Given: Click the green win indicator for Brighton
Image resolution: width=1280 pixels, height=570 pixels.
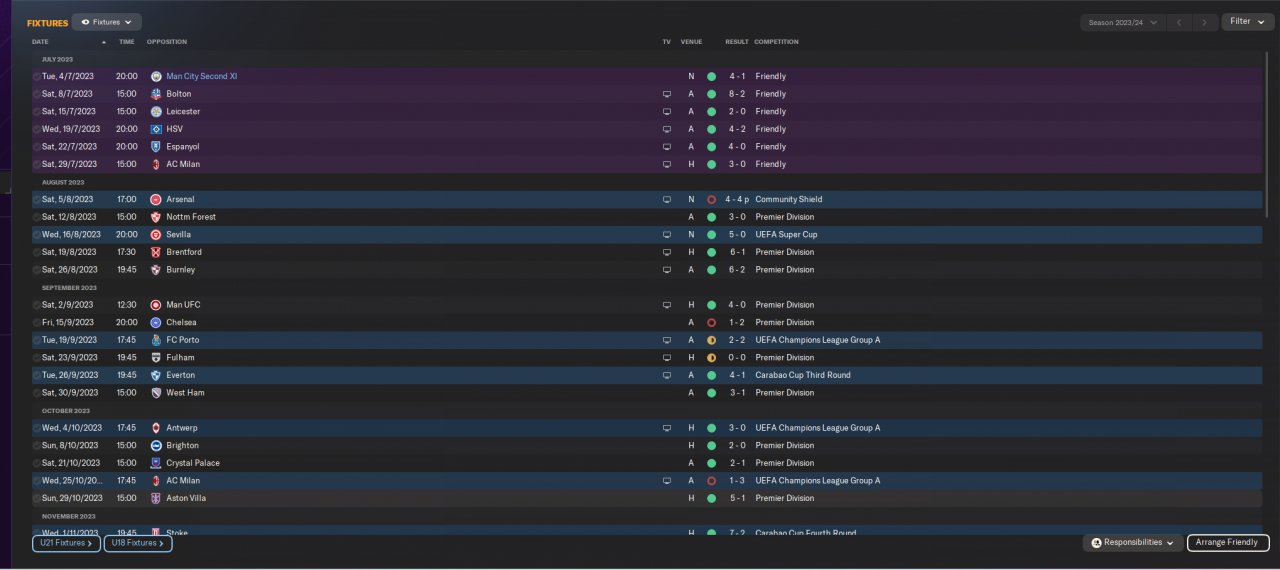Looking at the screenshot, I should [711, 445].
